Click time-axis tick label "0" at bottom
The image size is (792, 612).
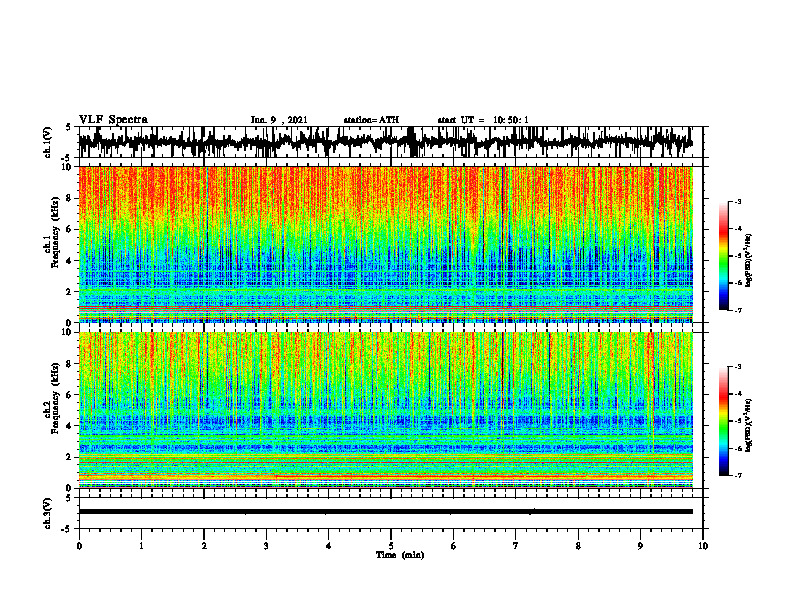79,546
